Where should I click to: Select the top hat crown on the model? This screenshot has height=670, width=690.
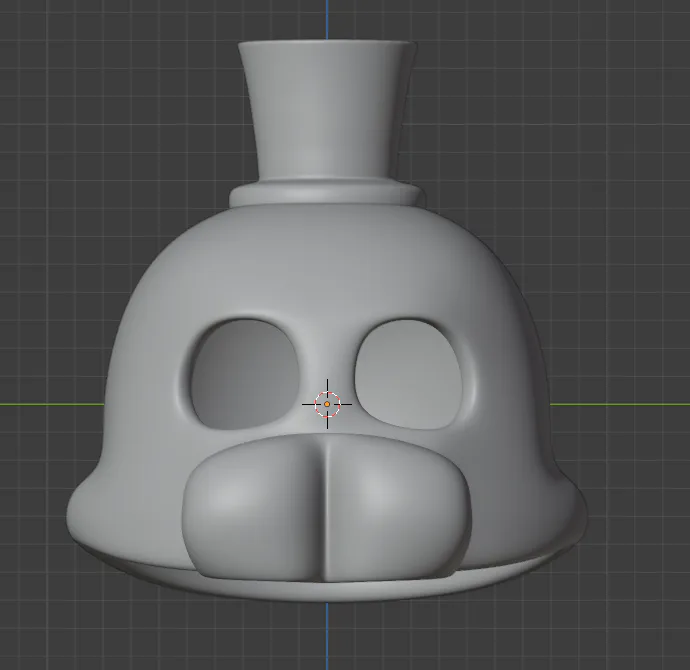point(327,111)
